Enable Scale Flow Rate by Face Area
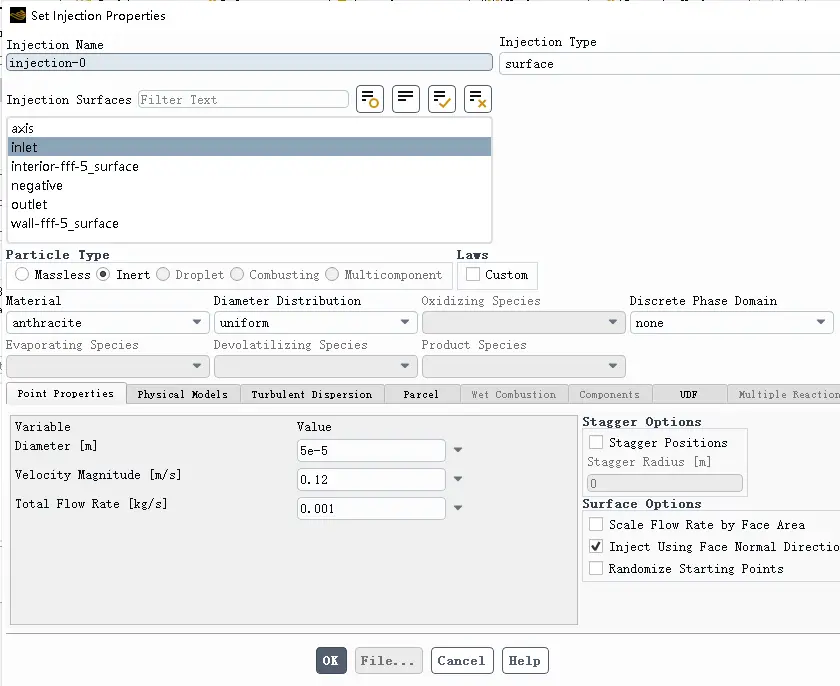The image size is (840, 686). pyautogui.click(x=596, y=524)
